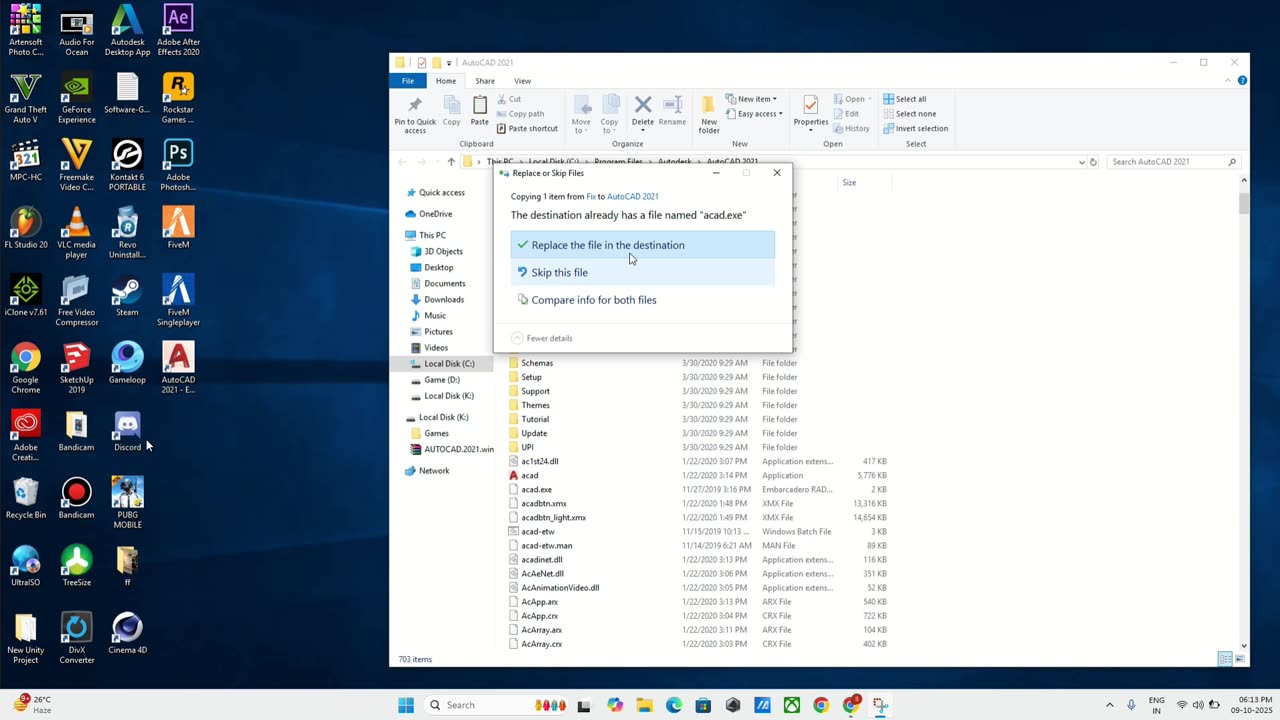Select Quick access in navigation pane
This screenshot has width=1280, height=720.
tap(441, 193)
